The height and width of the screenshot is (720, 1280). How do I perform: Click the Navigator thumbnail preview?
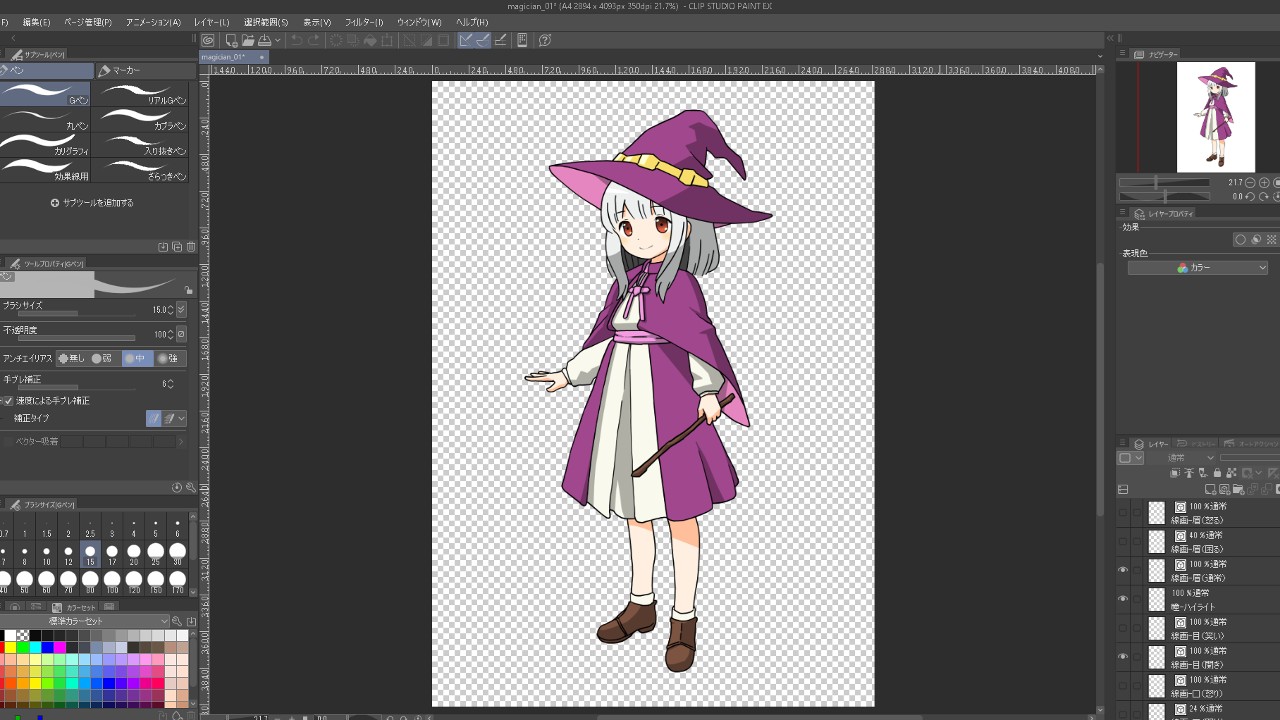point(1216,117)
